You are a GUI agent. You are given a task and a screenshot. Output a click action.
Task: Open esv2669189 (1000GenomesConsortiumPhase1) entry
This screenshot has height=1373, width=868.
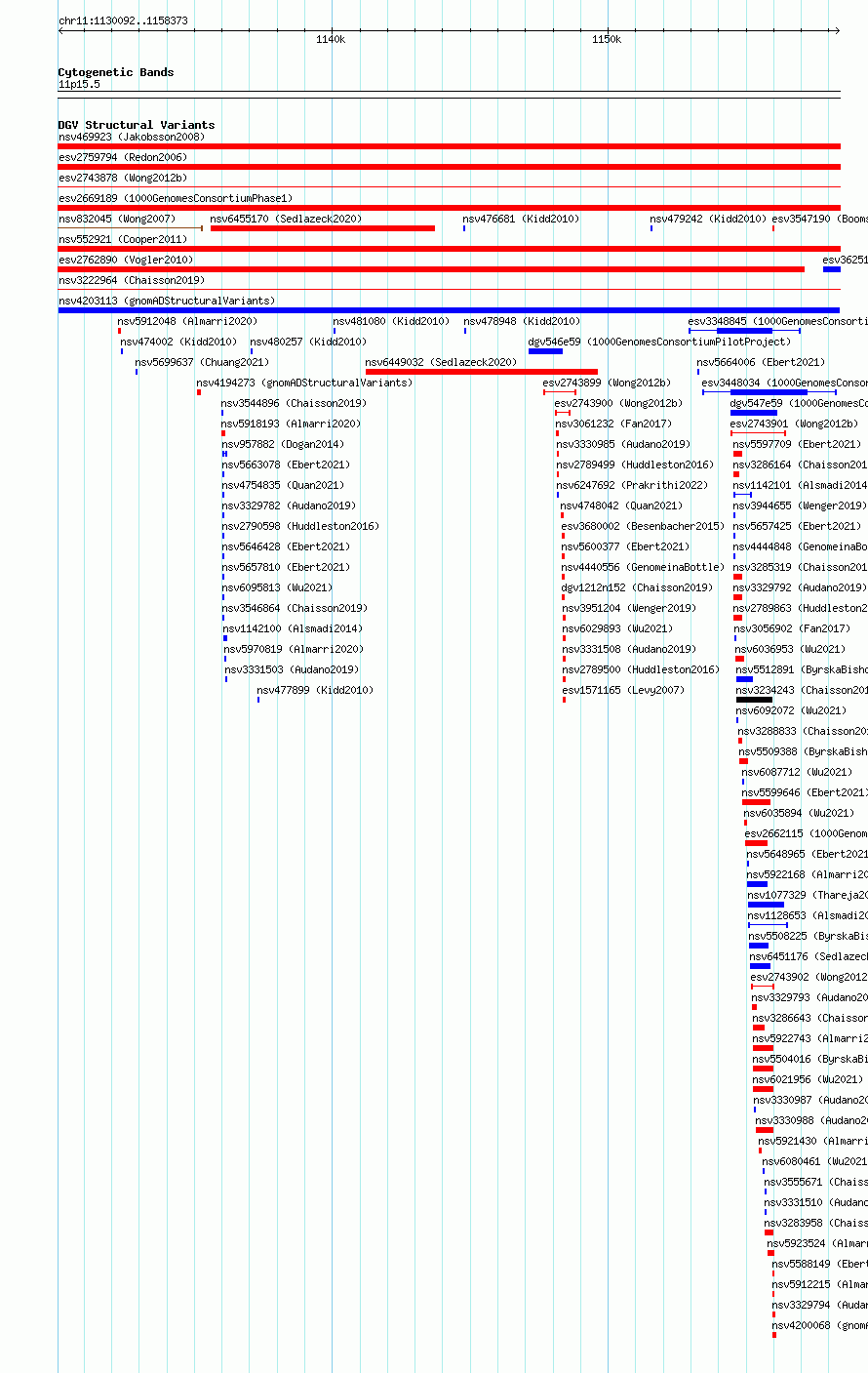tap(176, 198)
